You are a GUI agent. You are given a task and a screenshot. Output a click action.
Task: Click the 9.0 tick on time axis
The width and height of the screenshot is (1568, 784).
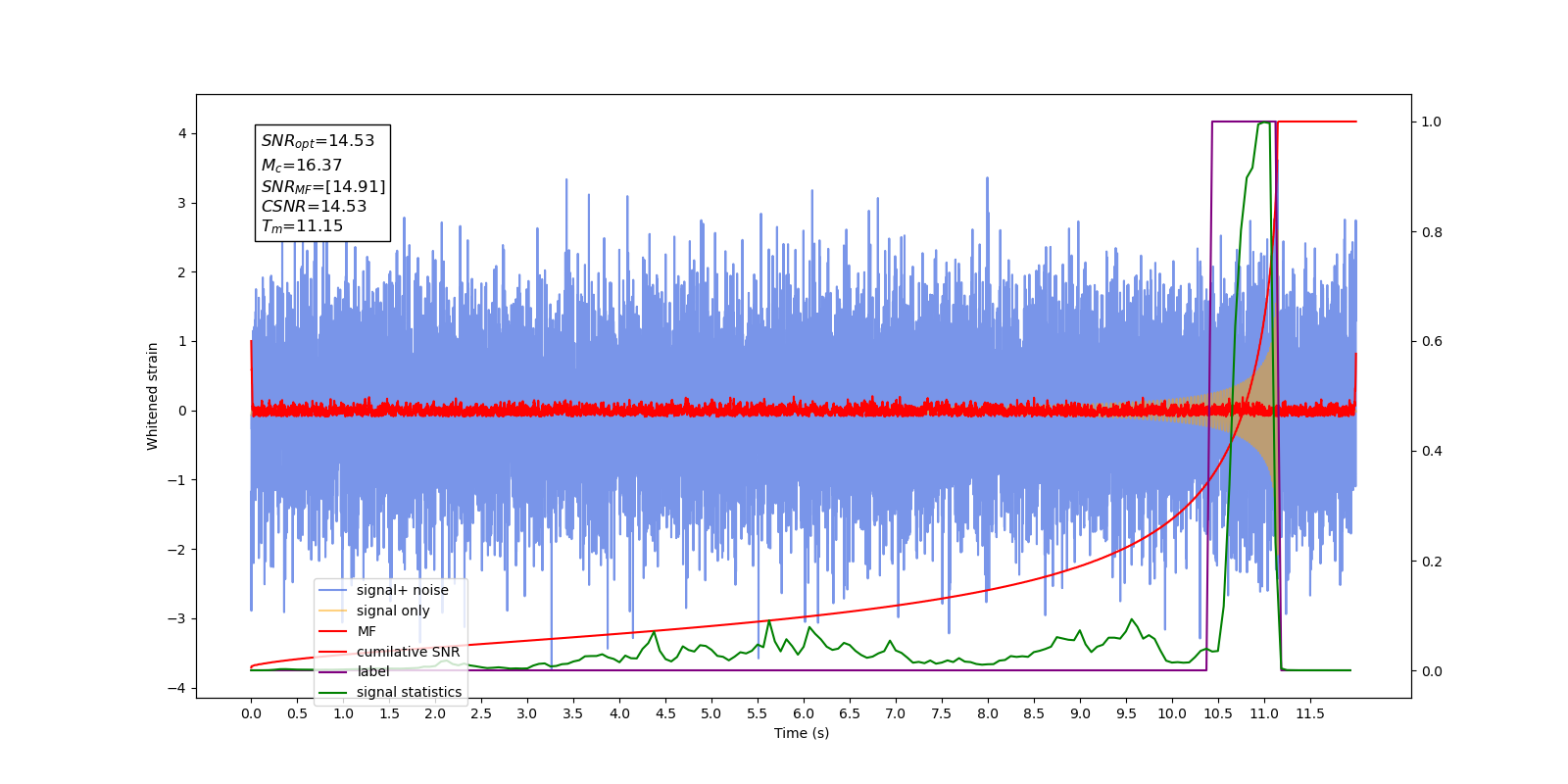(1080, 713)
